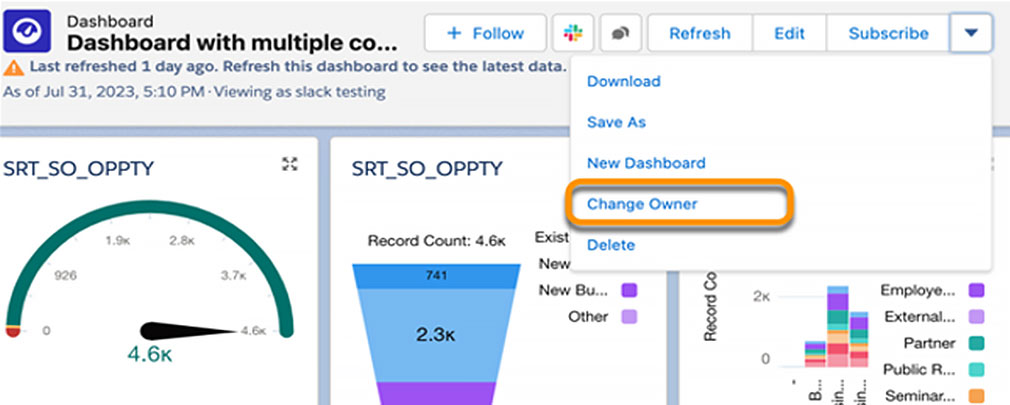This screenshot has width=1010, height=405.
Task: Expand the first SRT_SO_OPPTY gauge widget
Action: (x=290, y=165)
